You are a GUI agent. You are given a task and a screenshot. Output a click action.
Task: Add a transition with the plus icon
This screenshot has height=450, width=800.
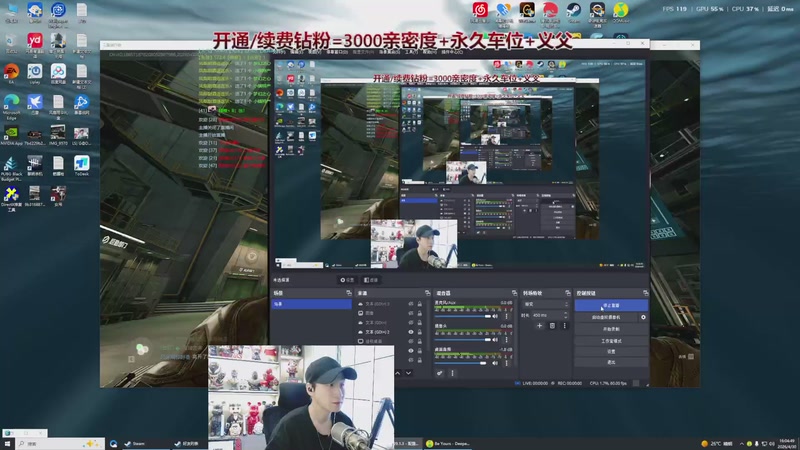(539, 326)
